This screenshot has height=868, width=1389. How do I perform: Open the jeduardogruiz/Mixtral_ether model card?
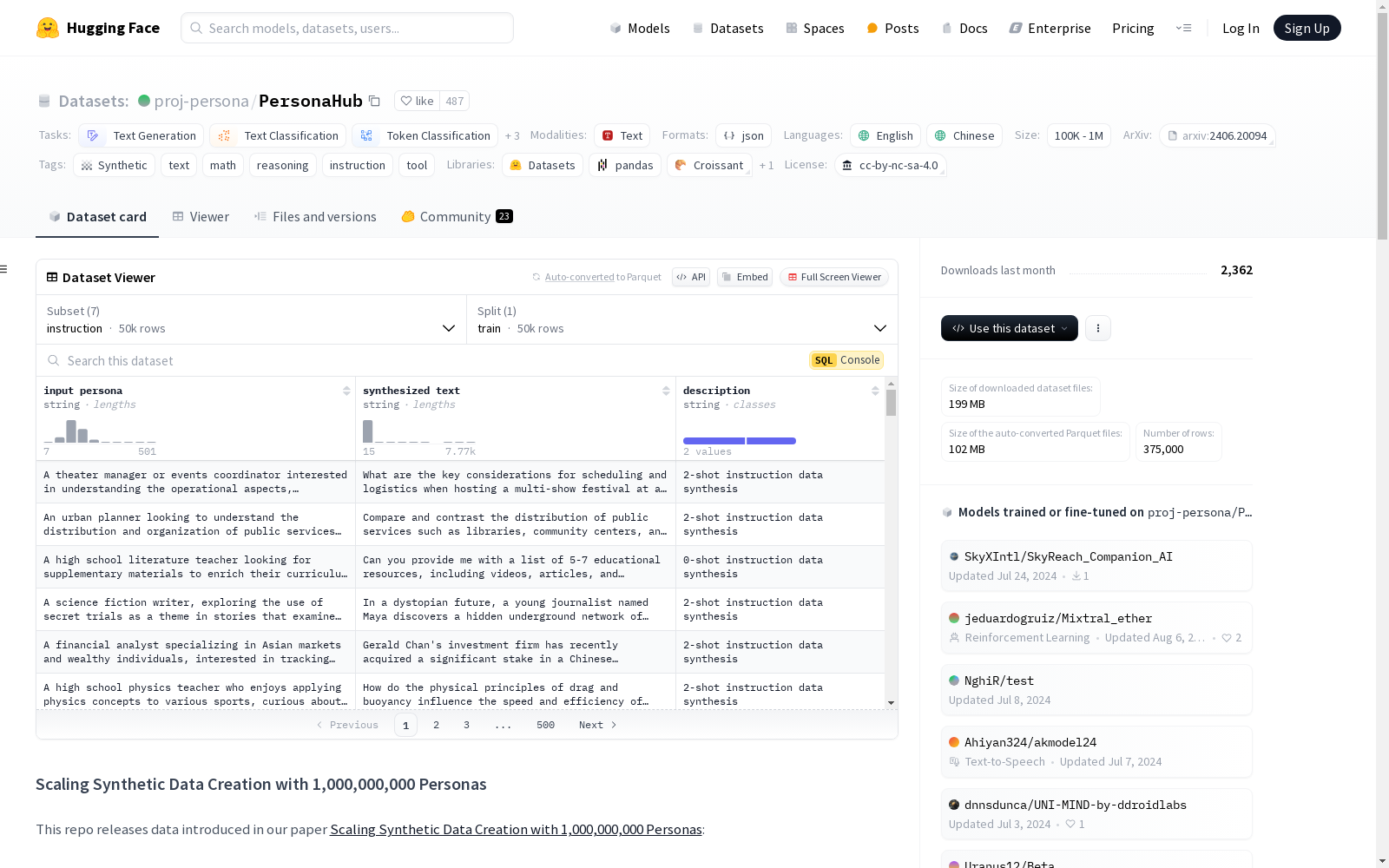1096,628
